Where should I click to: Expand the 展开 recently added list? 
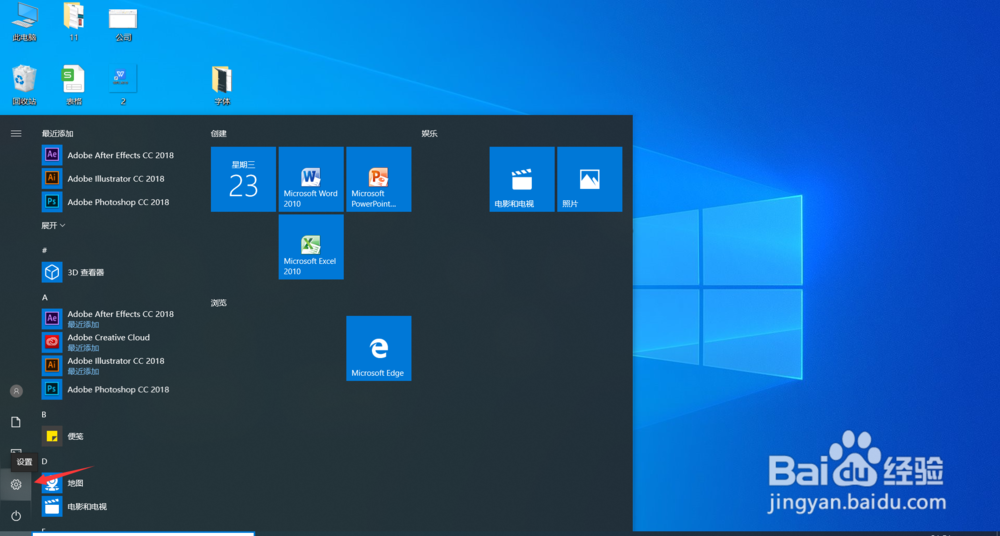pos(54,226)
